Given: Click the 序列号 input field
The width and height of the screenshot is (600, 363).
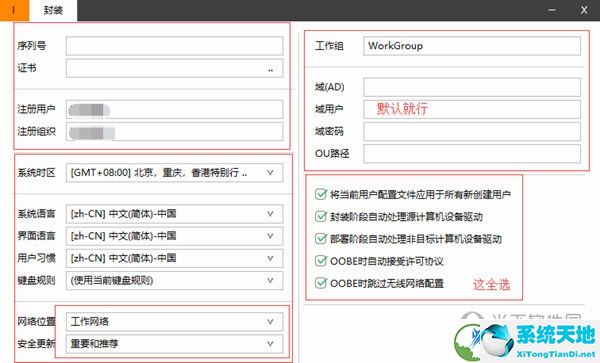Looking at the screenshot, I should (x=174, y=46).
